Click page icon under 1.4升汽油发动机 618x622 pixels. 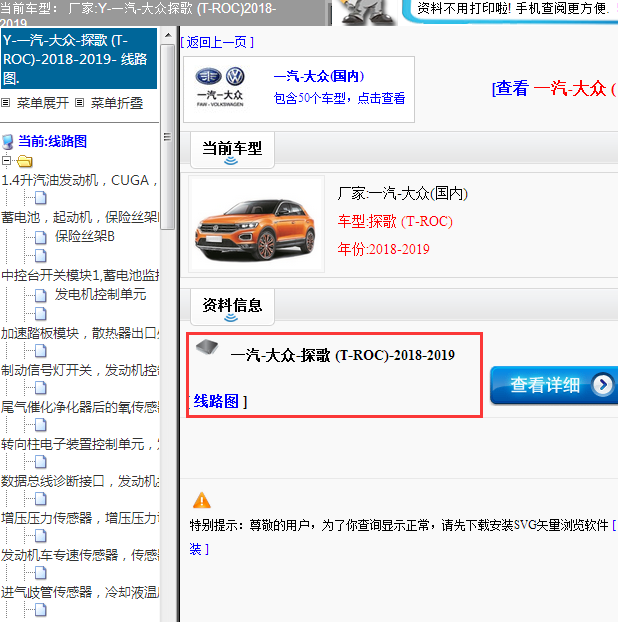(40, 197)
